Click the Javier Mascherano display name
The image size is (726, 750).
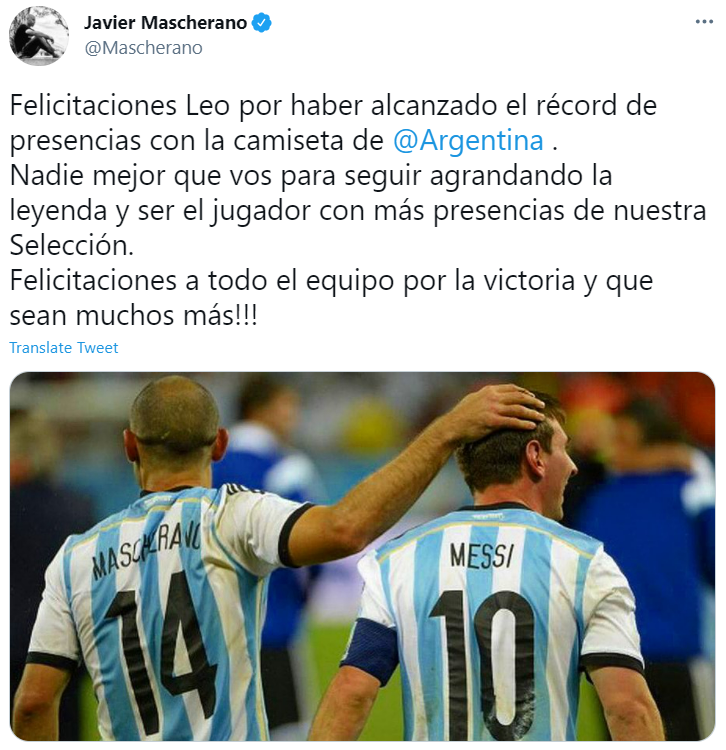[x=165, y=22]
